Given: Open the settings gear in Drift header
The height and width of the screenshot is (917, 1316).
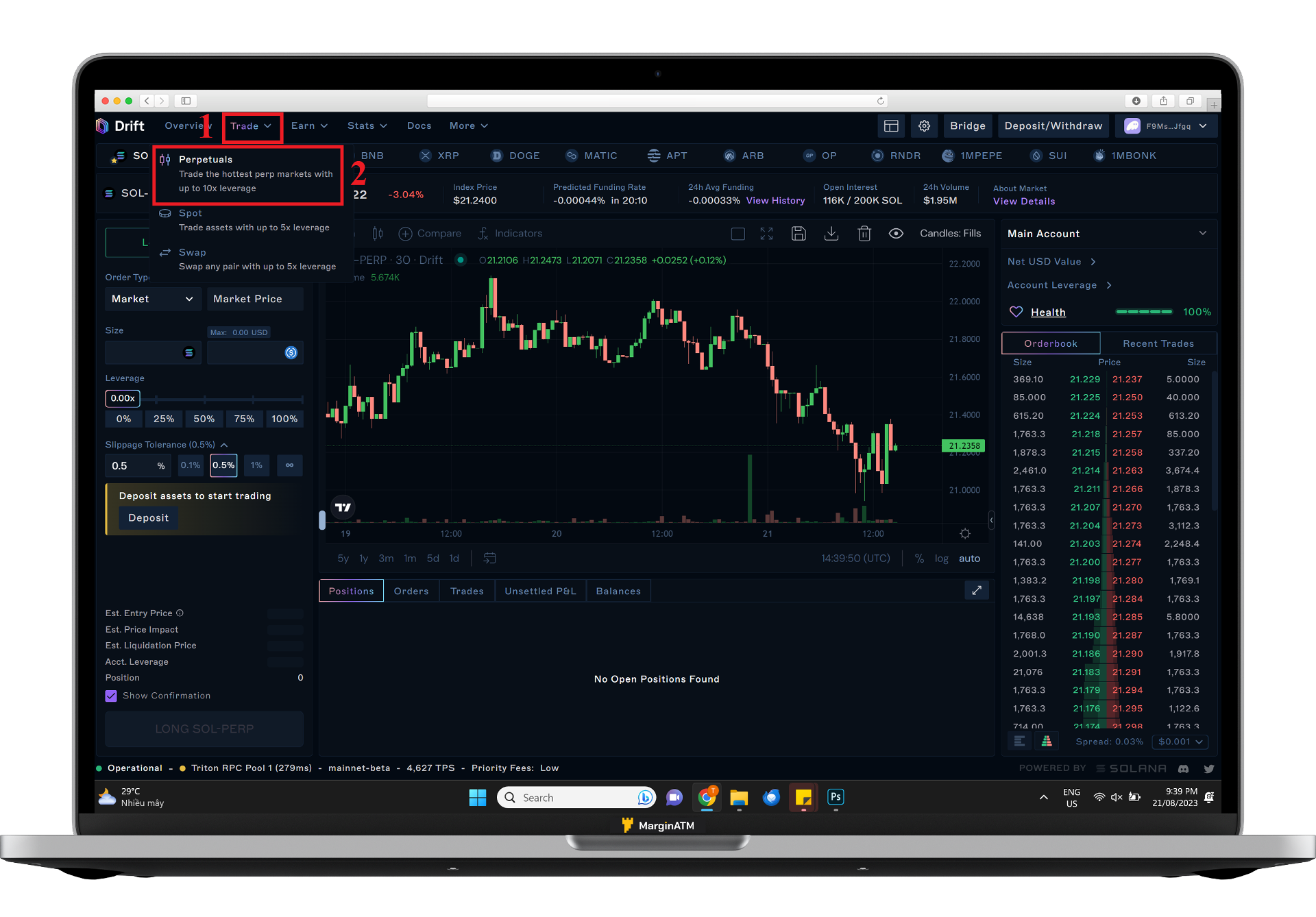Looking at the screenshot, I should (924, 126).
